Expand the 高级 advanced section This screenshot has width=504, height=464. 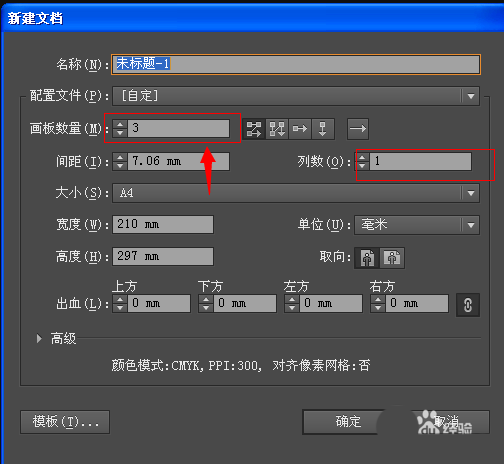click(x=39, y=339)
